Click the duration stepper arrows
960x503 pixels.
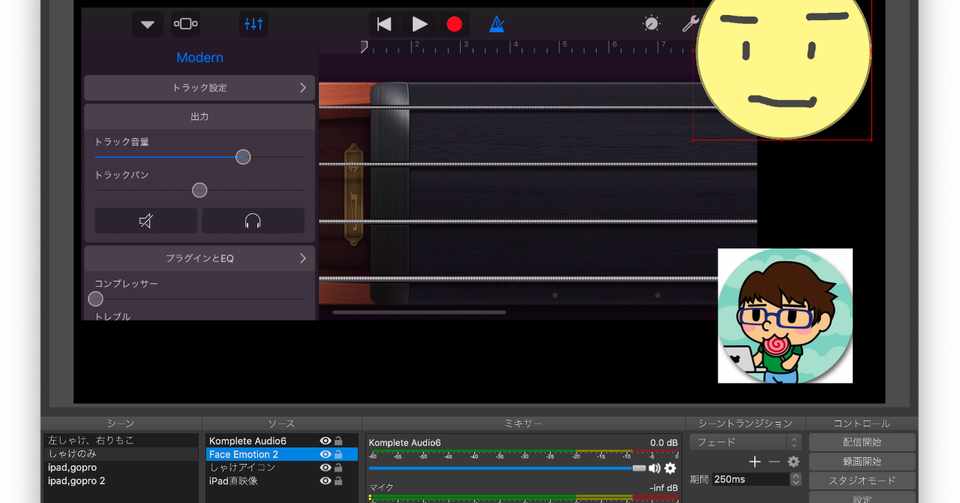pos(795,480)
